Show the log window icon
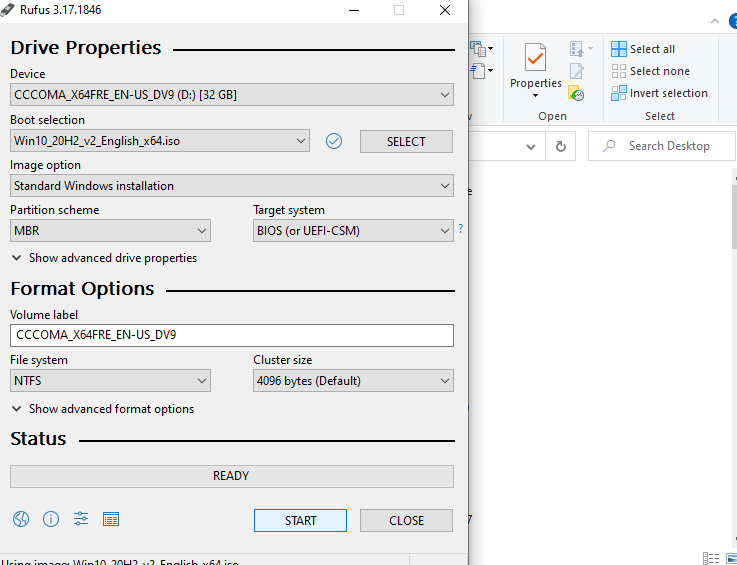This screenshot has width=737, height=565. [x=111, y=519]
